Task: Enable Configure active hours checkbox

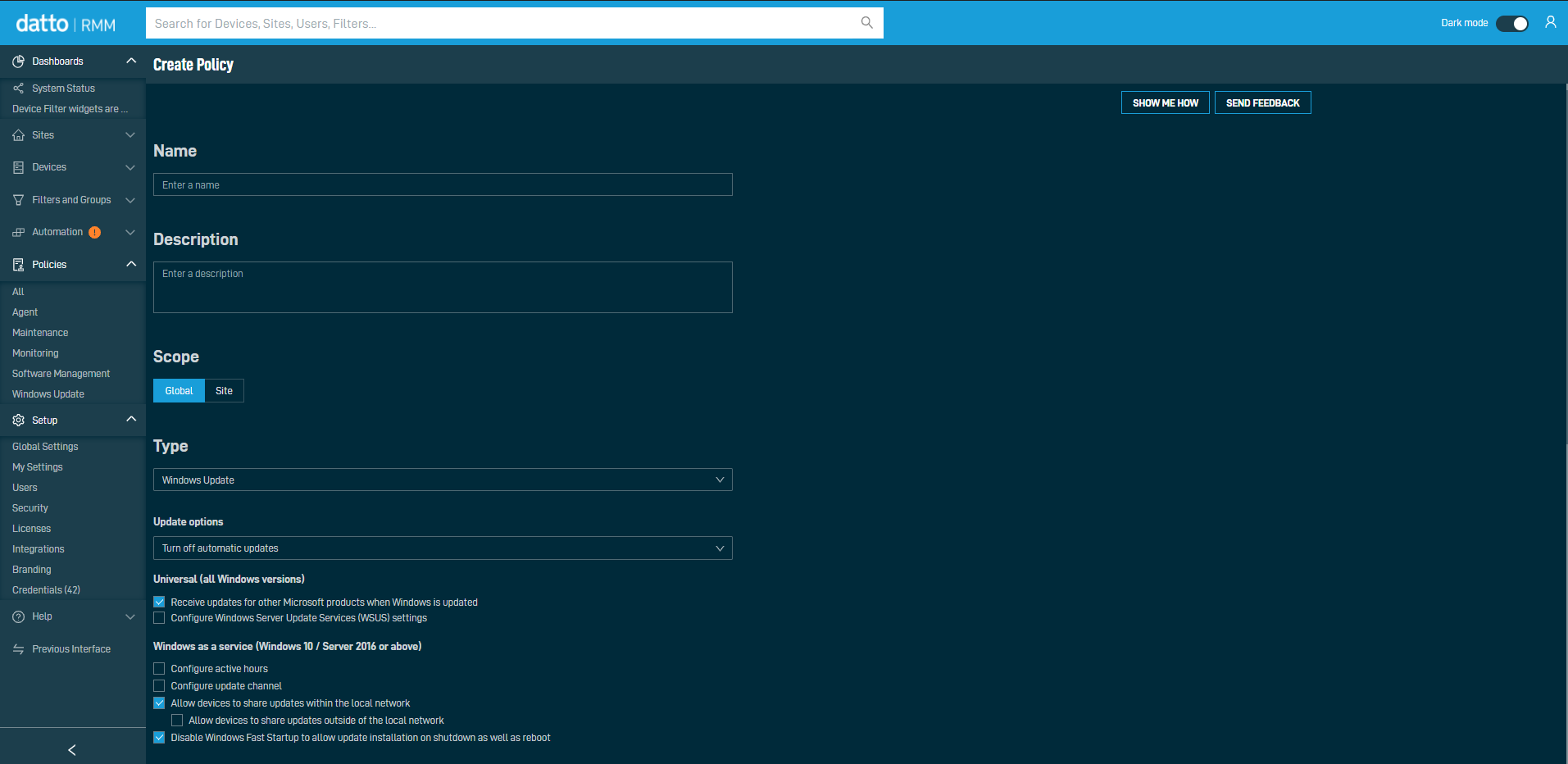Action: point(159,669)
